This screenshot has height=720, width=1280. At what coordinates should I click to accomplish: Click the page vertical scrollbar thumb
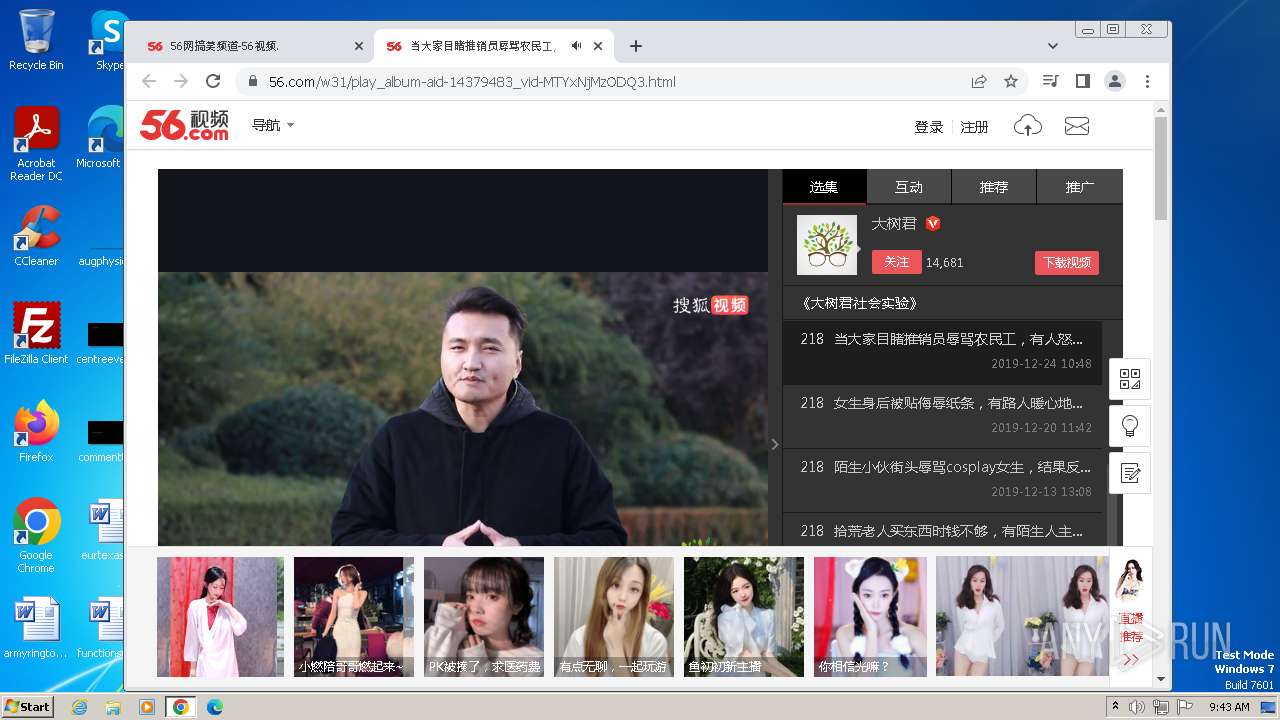(x=1161, y=168)
